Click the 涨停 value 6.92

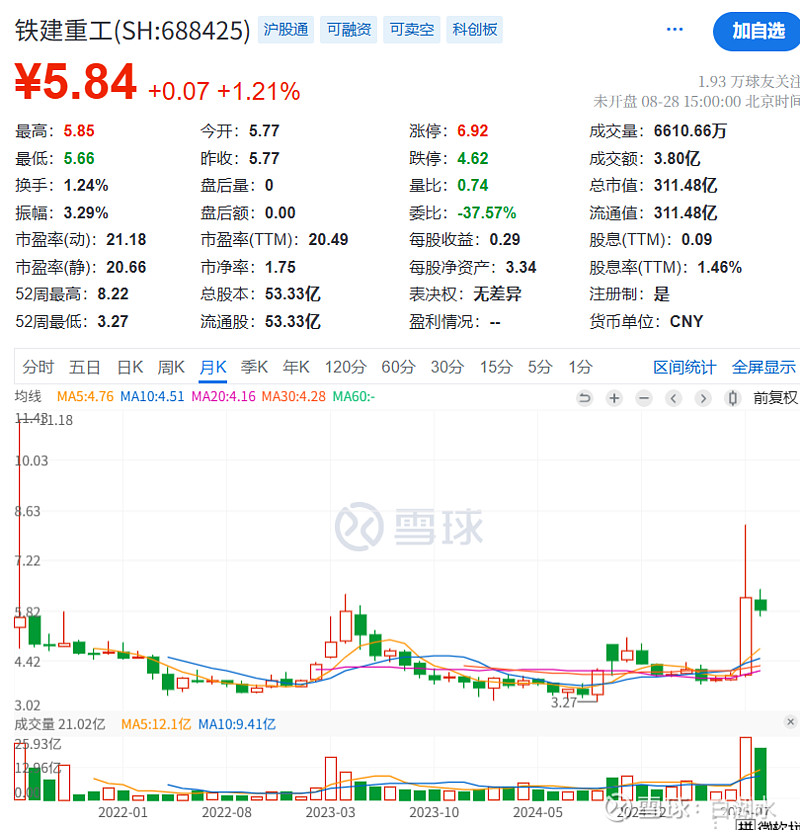coord(473,131)
